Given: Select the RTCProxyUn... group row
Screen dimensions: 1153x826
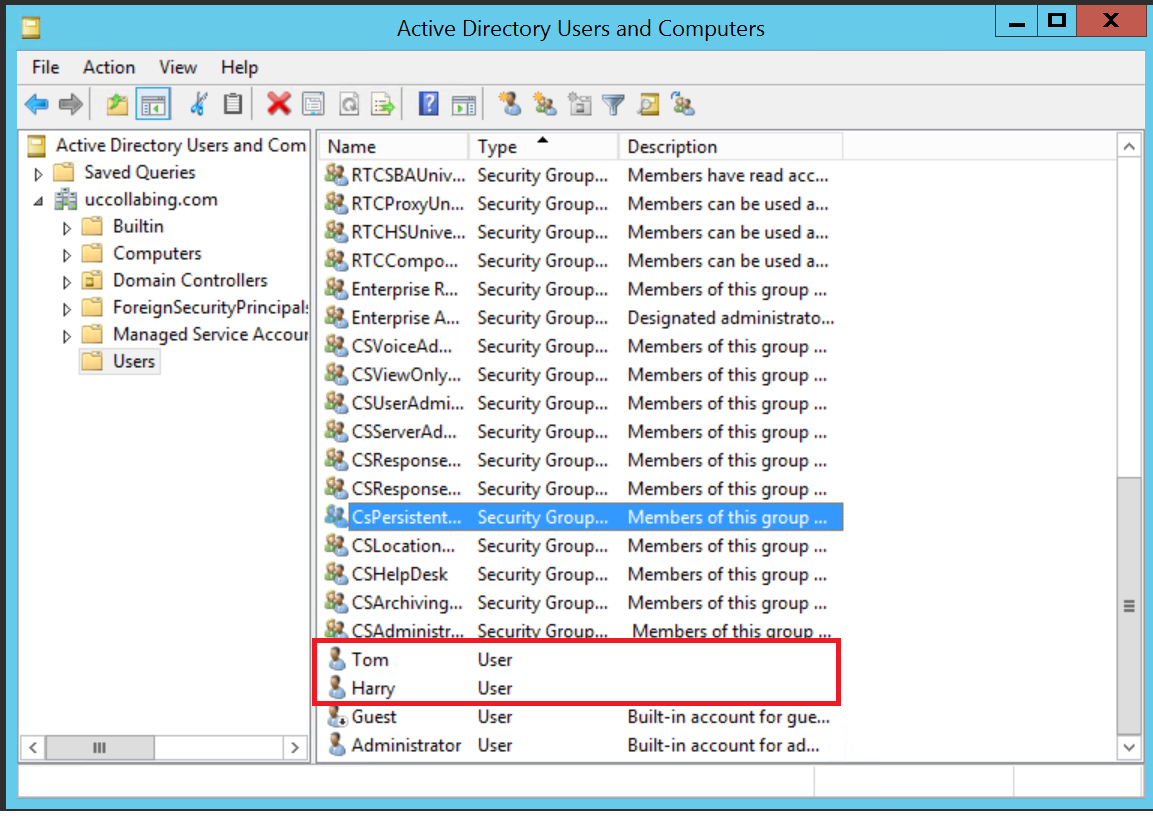Looking at the screenshot, I should click(x=583, y=204).
